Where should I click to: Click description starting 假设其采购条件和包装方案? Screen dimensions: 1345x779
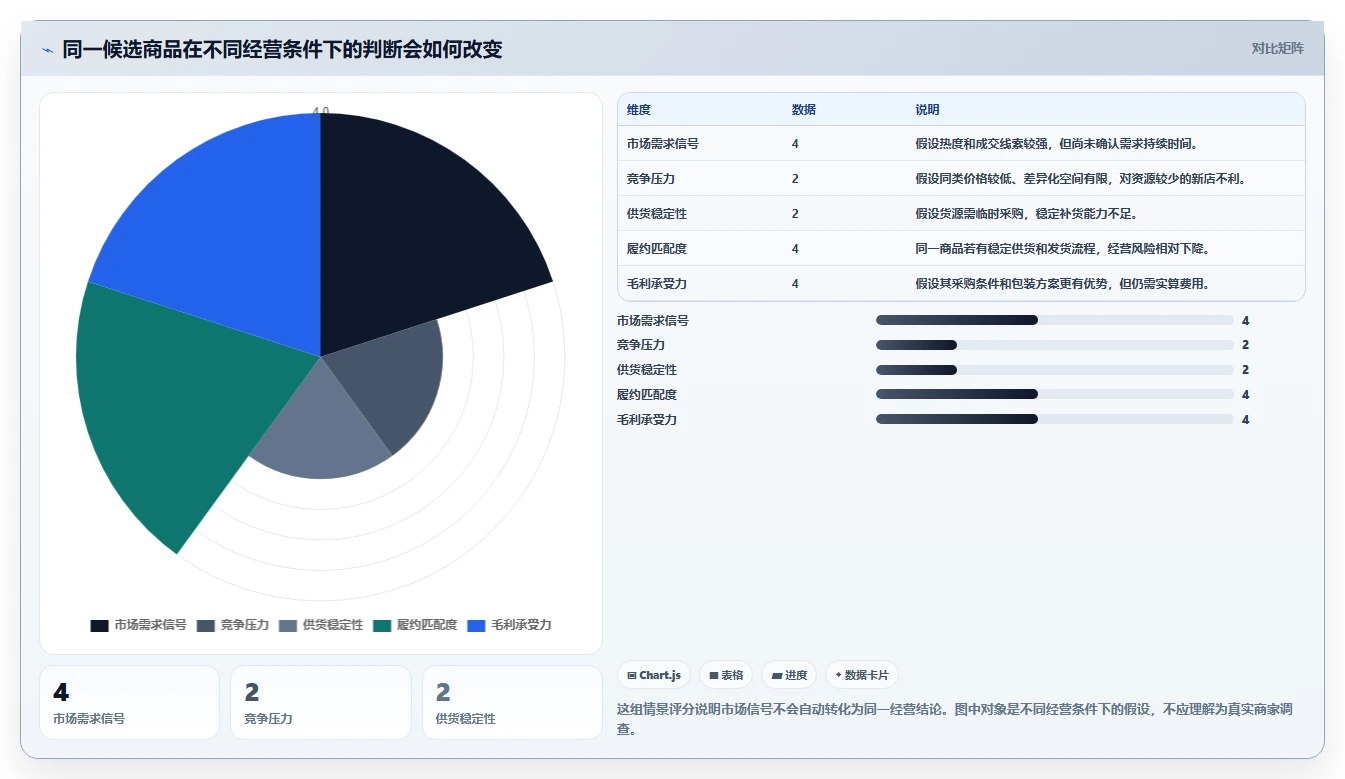1063,284
